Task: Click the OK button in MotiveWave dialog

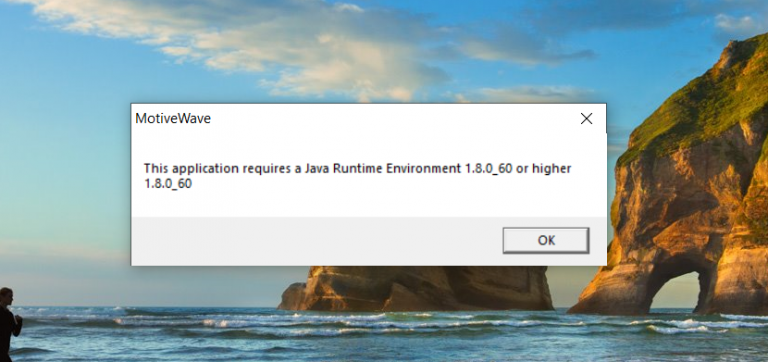Action: [x=546, y=240]
